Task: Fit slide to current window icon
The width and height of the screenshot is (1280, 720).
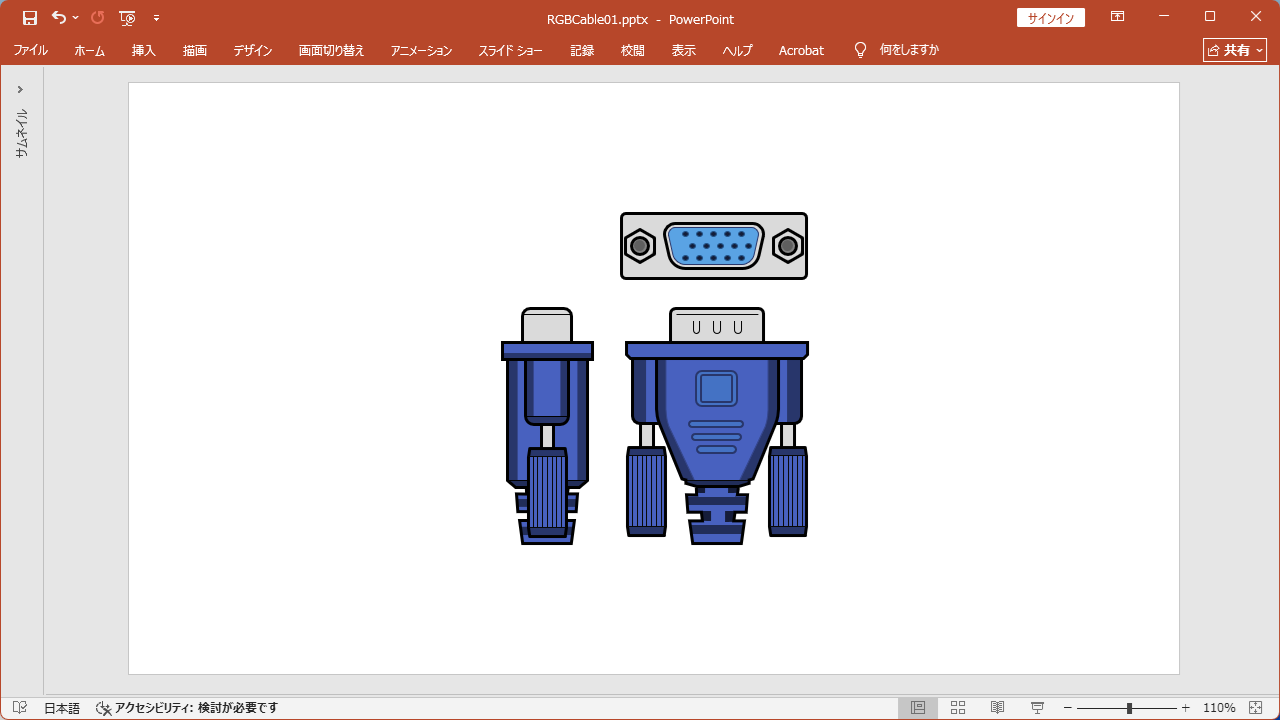Action: [1256, 708]
